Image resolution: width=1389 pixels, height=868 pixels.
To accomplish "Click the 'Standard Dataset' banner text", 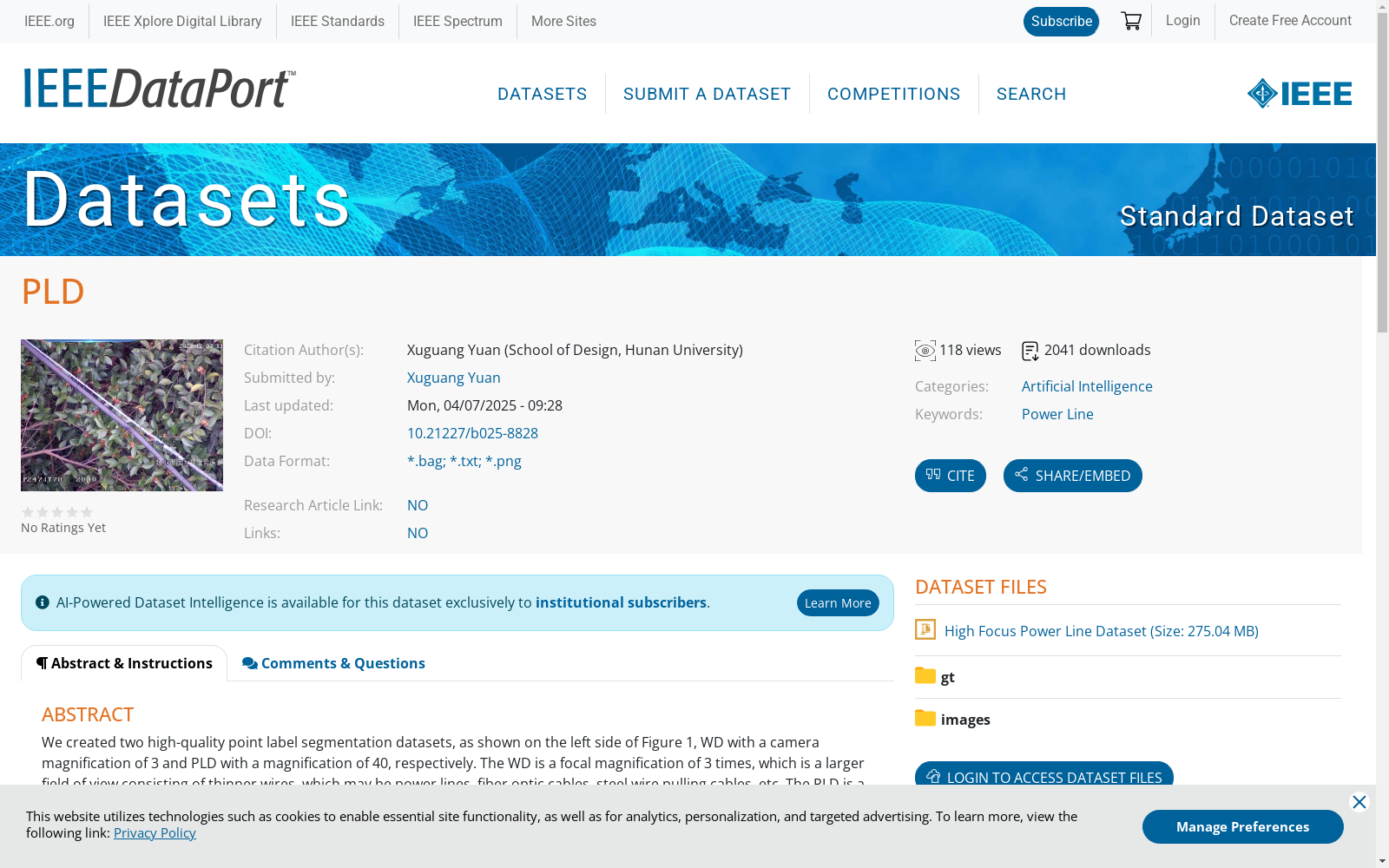I will [1236, 216].
